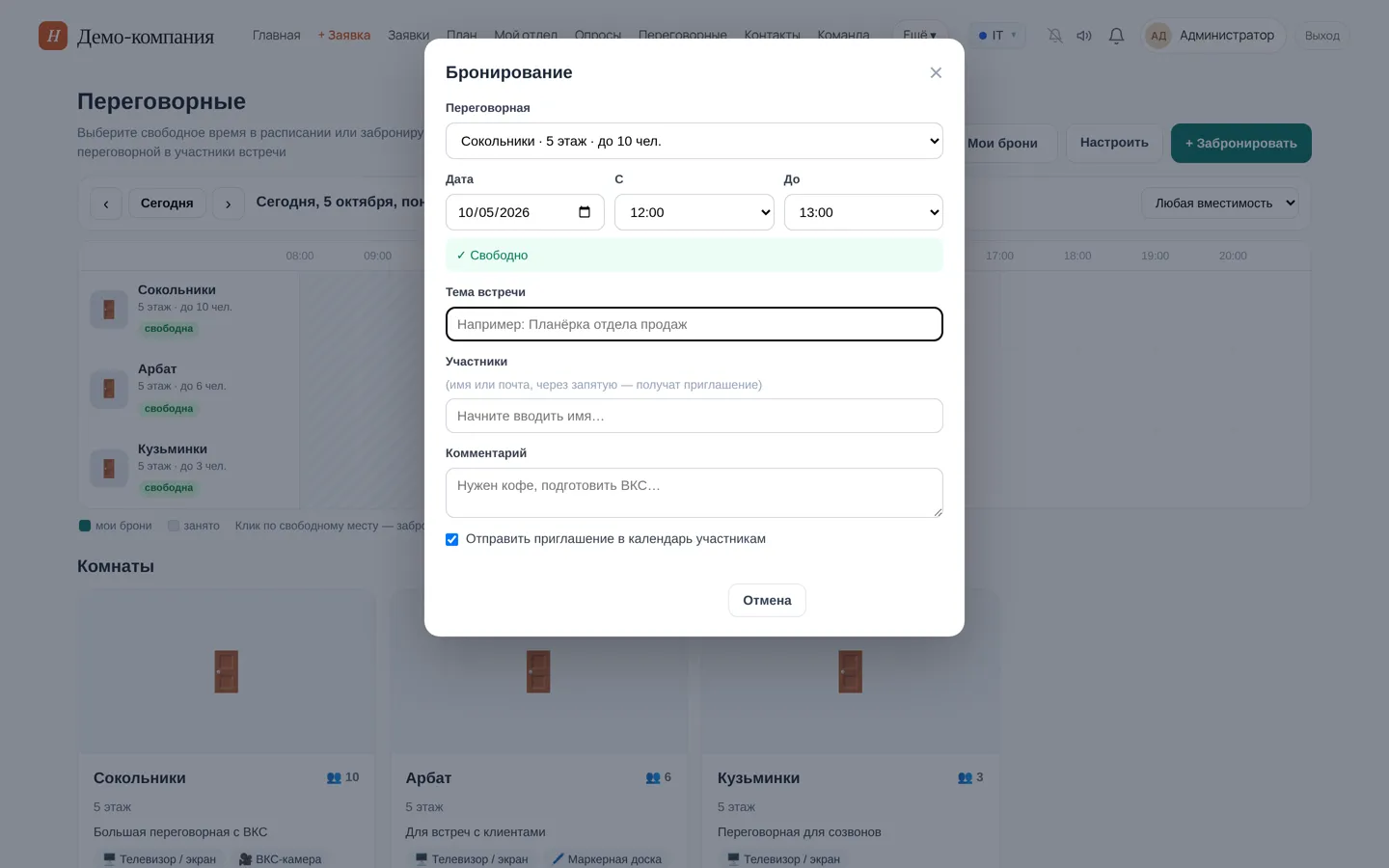Open the Любая вместимость capacity filter
1389x868 pixels.
[1220, 203]
